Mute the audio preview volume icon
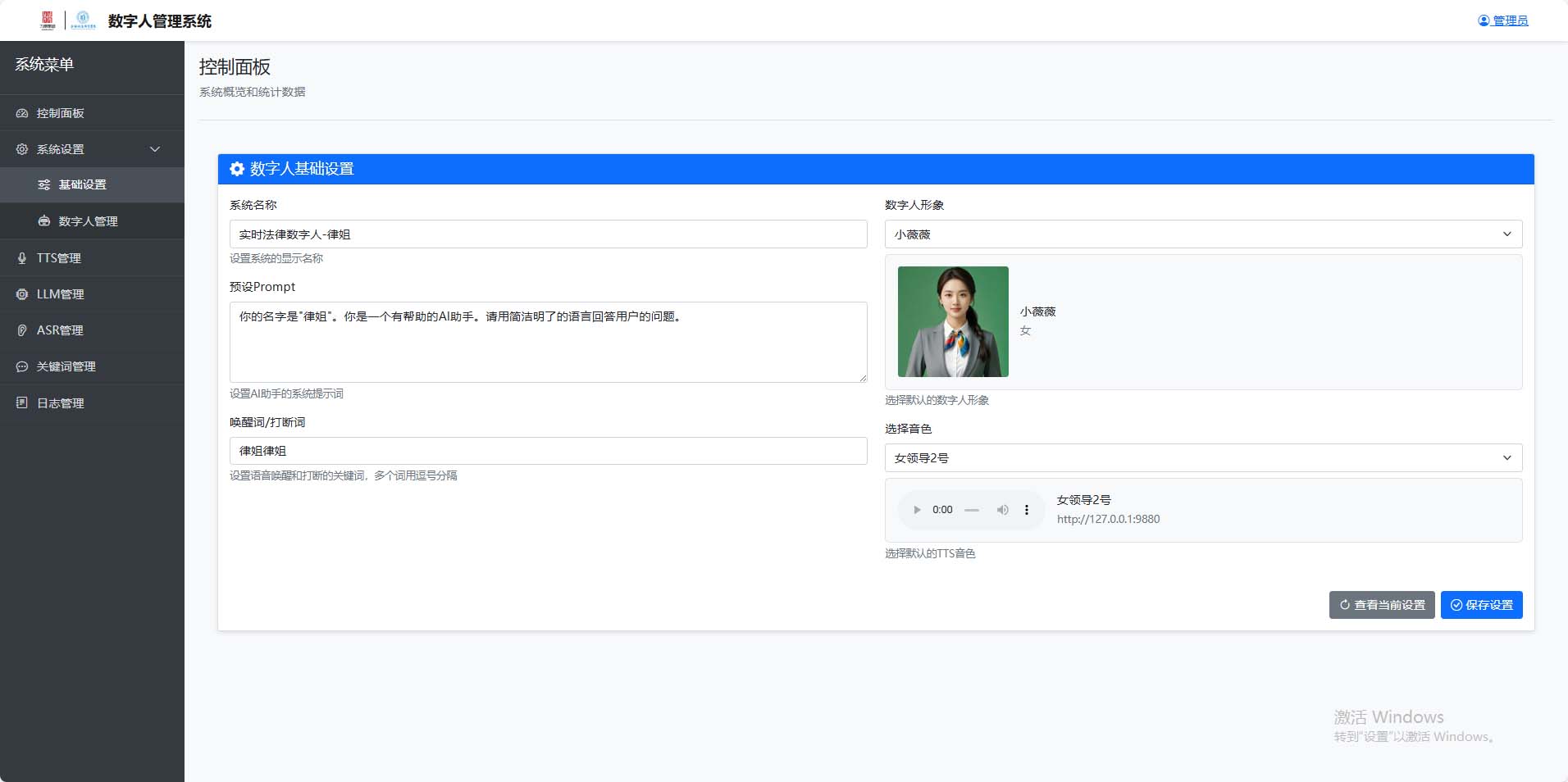This screenshot has height=782, width=1568. coord(1002,510)
